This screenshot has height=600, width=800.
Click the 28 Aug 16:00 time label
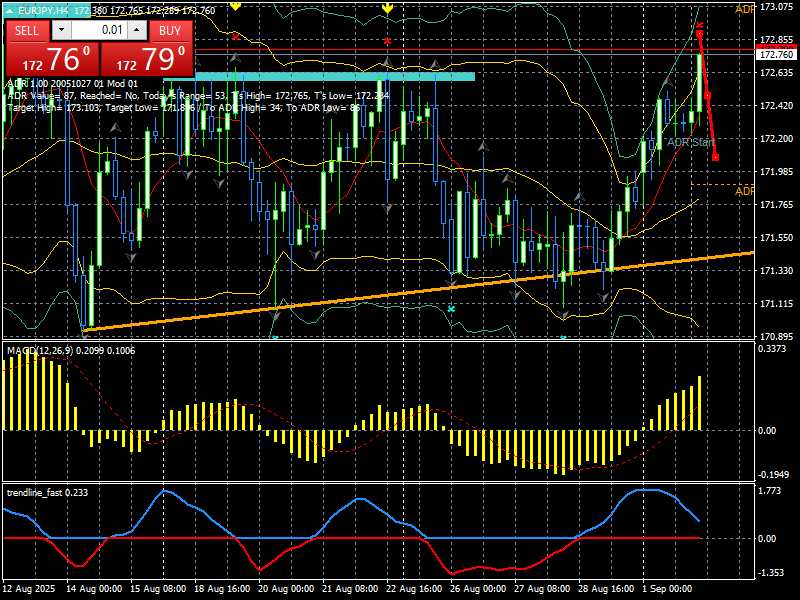click(x=607, y=588)
